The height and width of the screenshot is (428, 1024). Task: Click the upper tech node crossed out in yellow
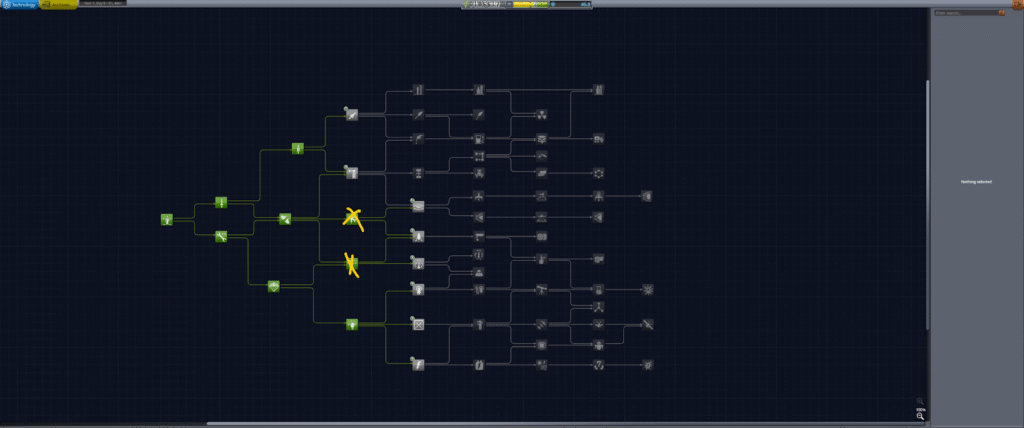352,219
